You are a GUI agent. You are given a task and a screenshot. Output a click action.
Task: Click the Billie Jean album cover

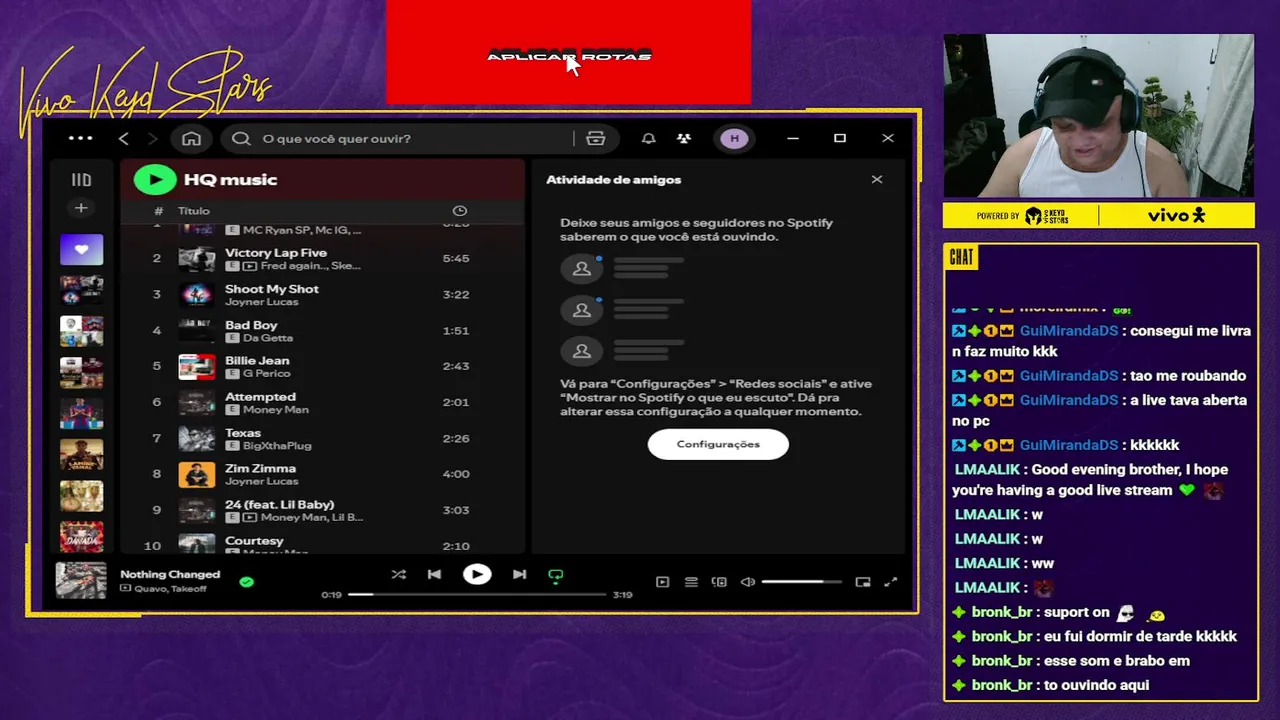point(197,366)
